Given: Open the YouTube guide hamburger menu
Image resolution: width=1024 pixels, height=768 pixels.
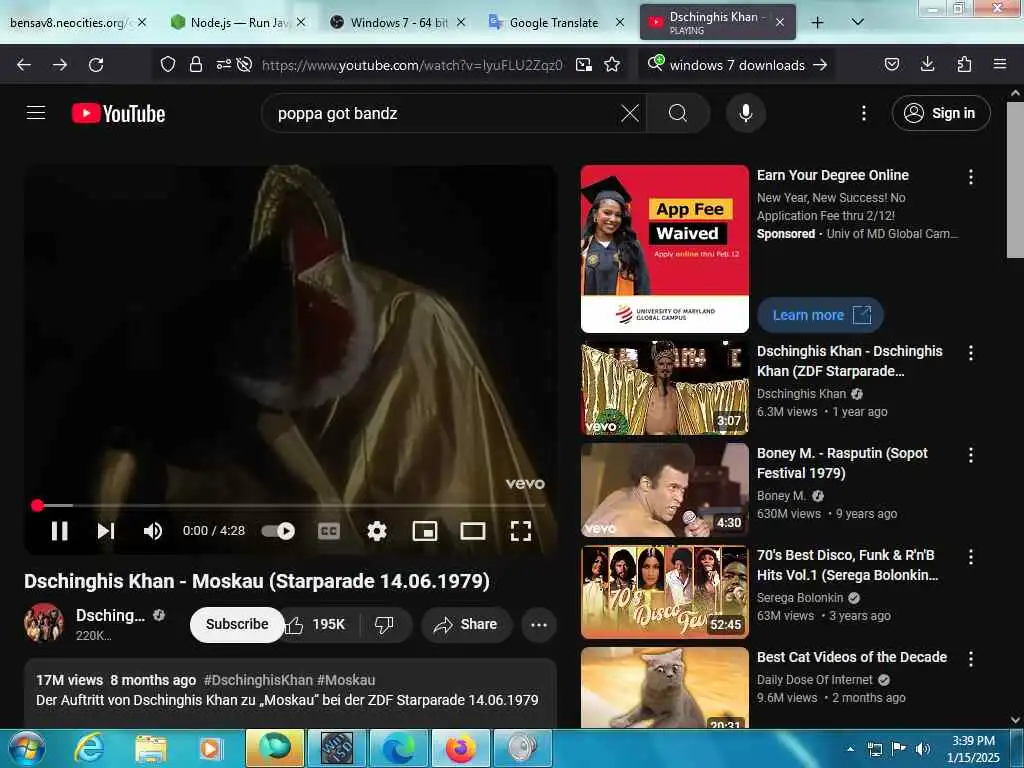Looking at the screenshot, I should pyautogui.click(x=36, y=113).
